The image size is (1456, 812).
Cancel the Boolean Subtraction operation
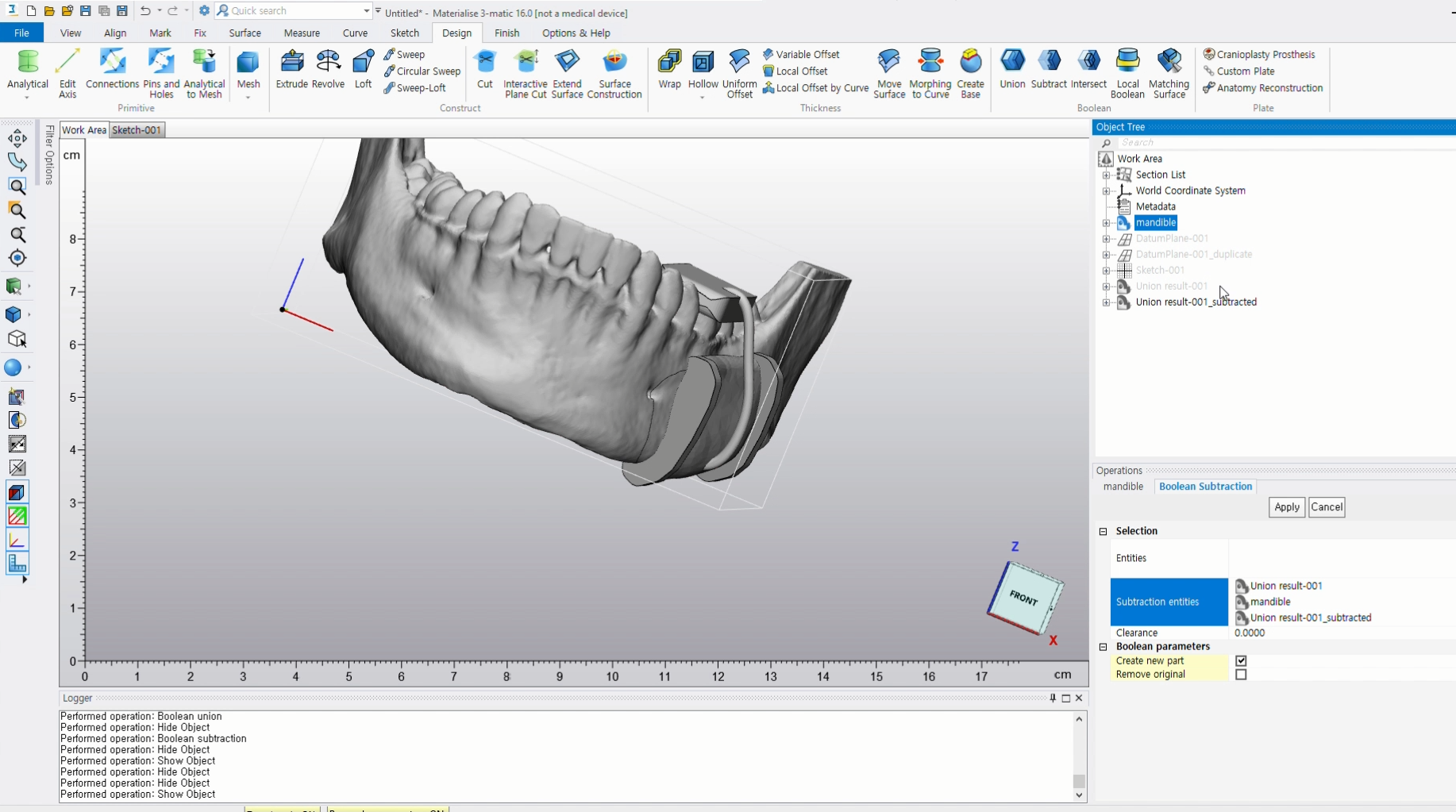(x=1326, y=507)
